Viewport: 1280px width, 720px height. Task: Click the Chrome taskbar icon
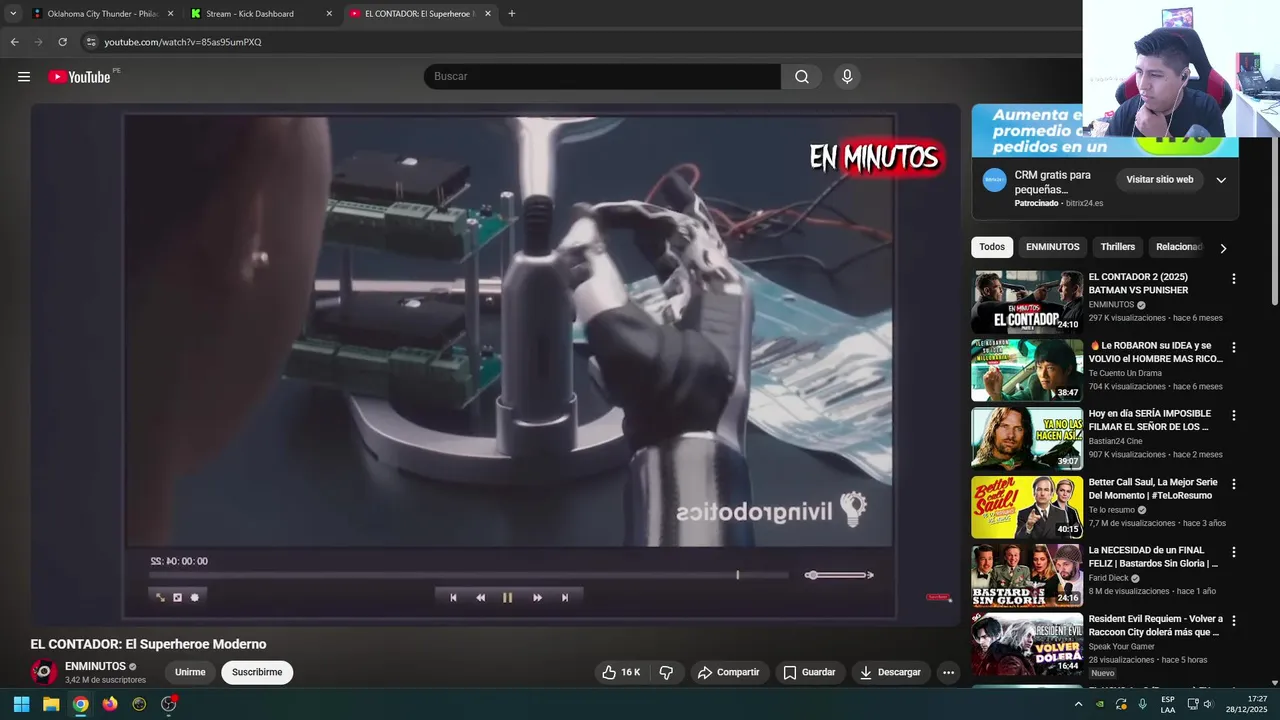pos(80,704)
